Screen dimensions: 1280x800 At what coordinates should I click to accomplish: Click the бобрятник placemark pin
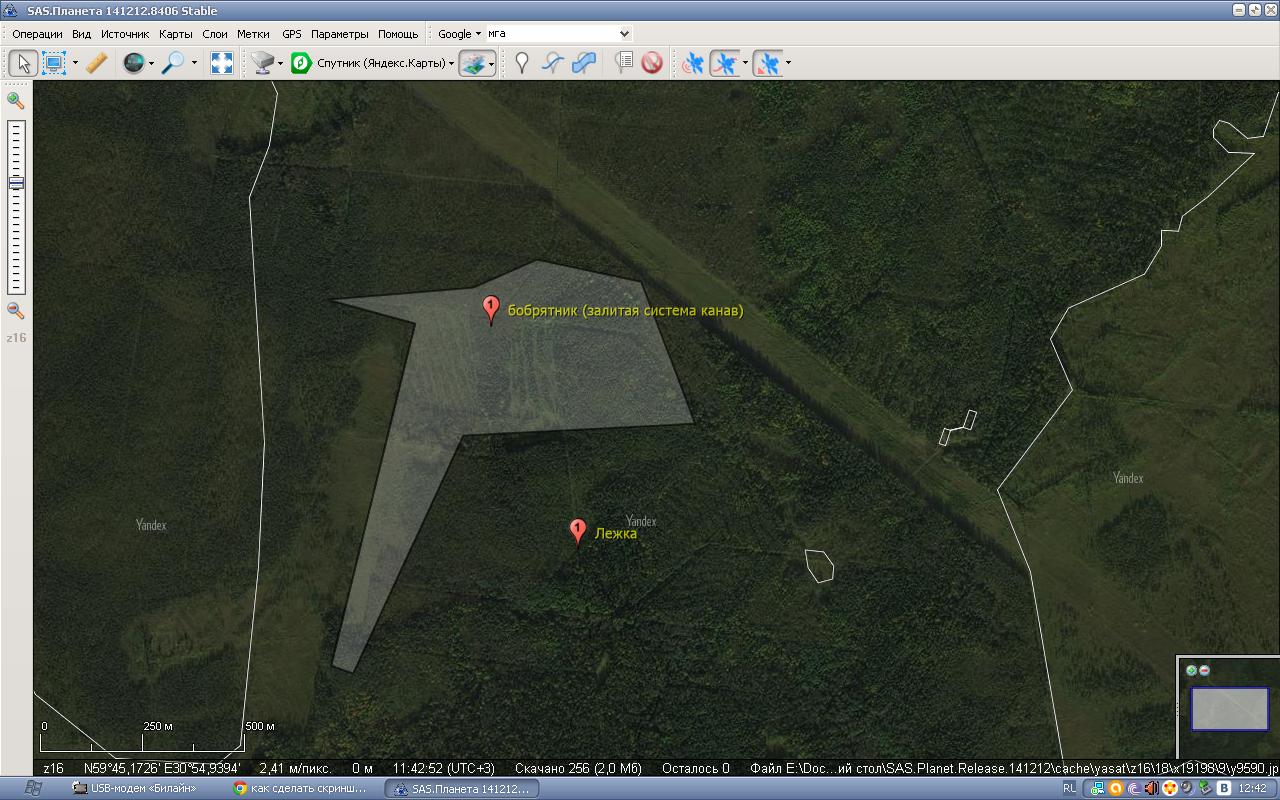(x=490, y=308)
